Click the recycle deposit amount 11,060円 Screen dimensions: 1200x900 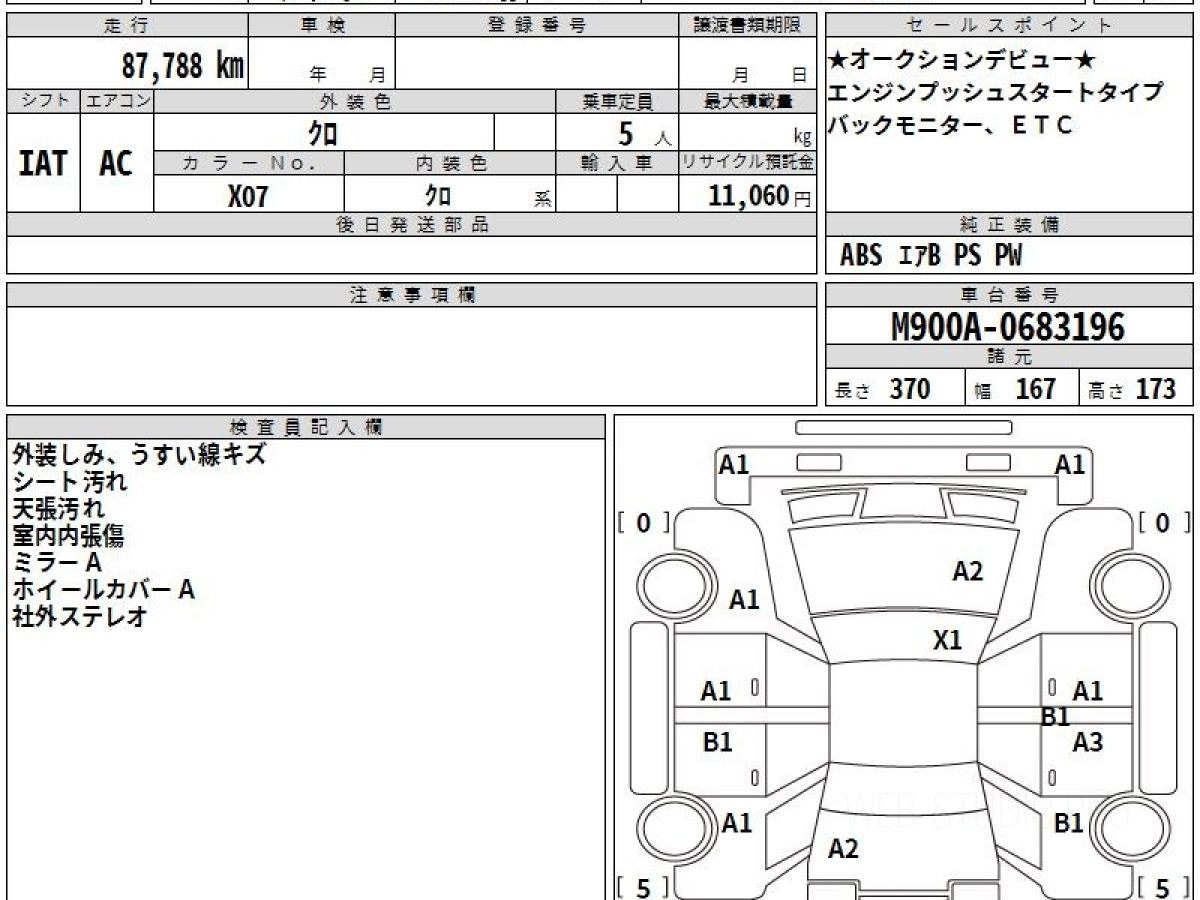pyautogui.click(x=760, y=196)
